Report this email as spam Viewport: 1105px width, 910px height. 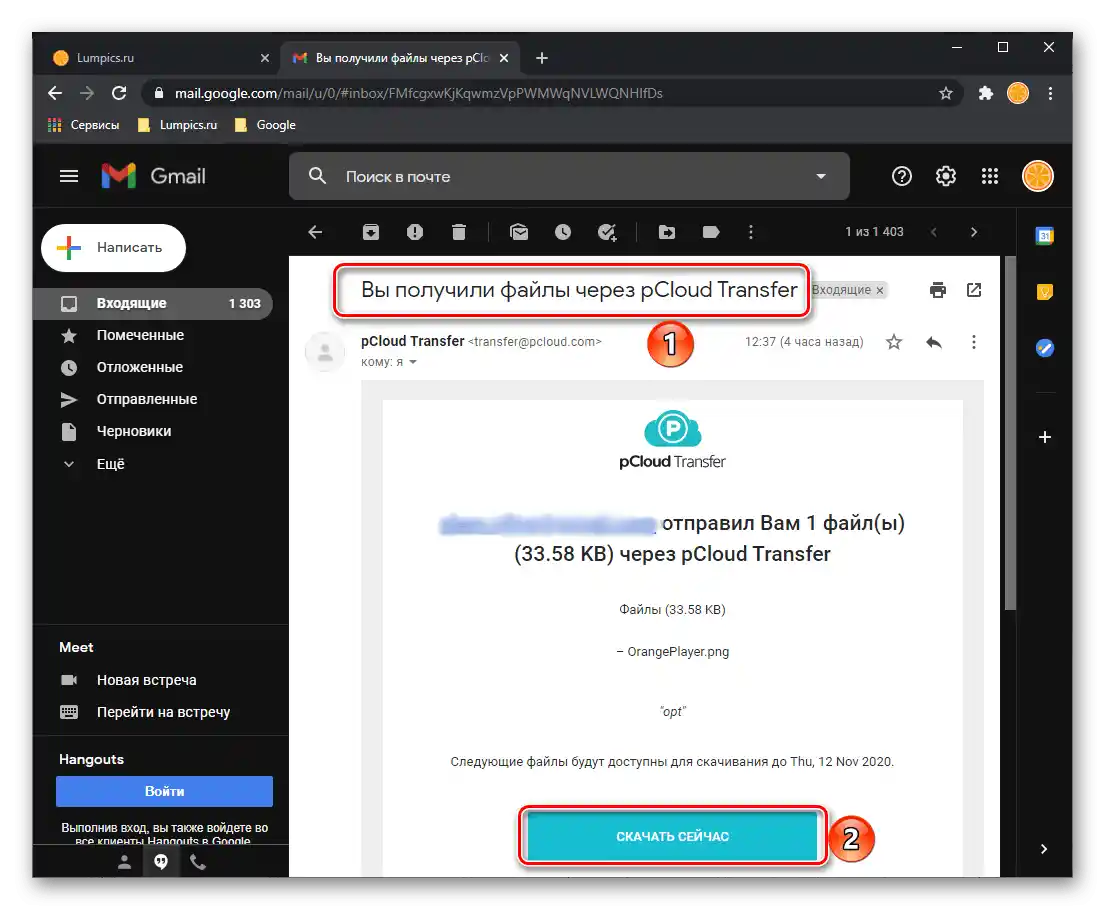click(414, 232)
